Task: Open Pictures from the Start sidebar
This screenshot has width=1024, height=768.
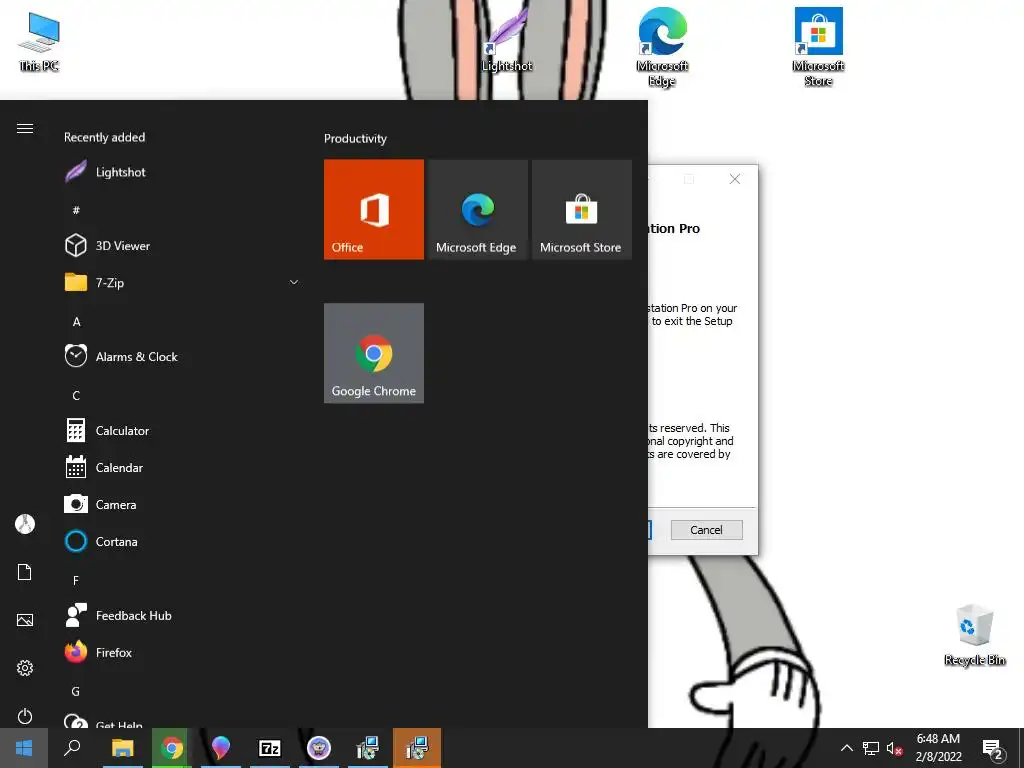Action: (x=25, y=620)
